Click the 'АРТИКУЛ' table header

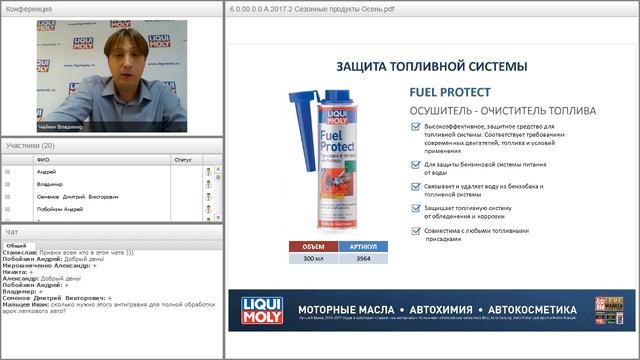point(363,247)
